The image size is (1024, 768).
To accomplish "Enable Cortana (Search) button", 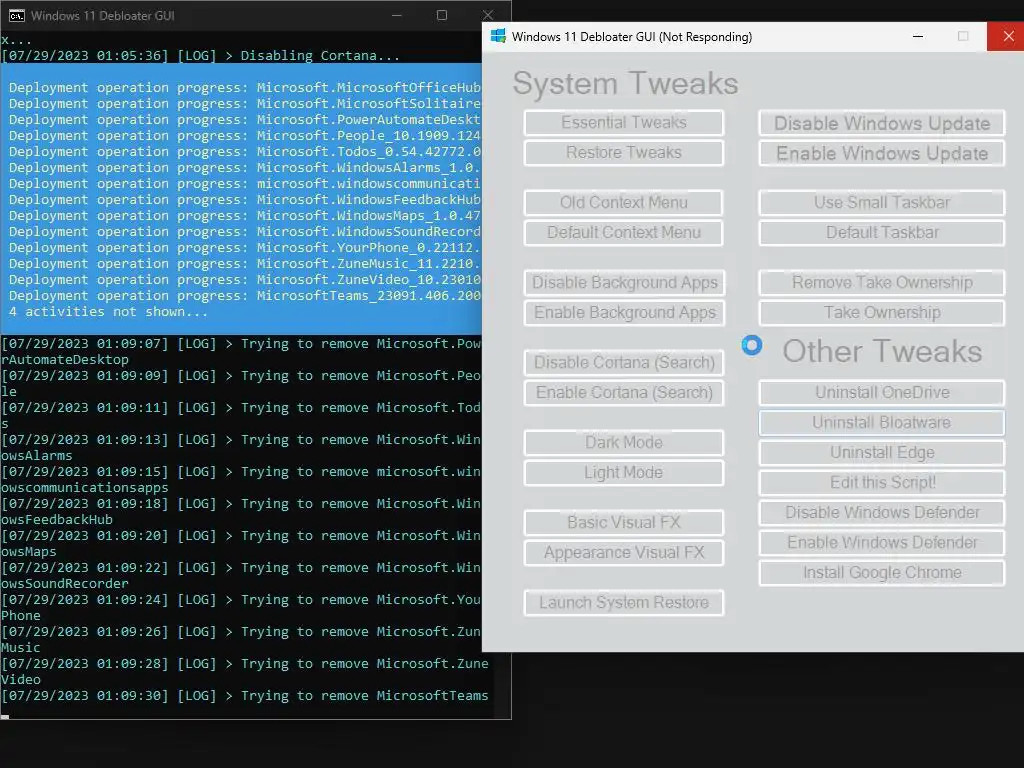I will [624, 392].
